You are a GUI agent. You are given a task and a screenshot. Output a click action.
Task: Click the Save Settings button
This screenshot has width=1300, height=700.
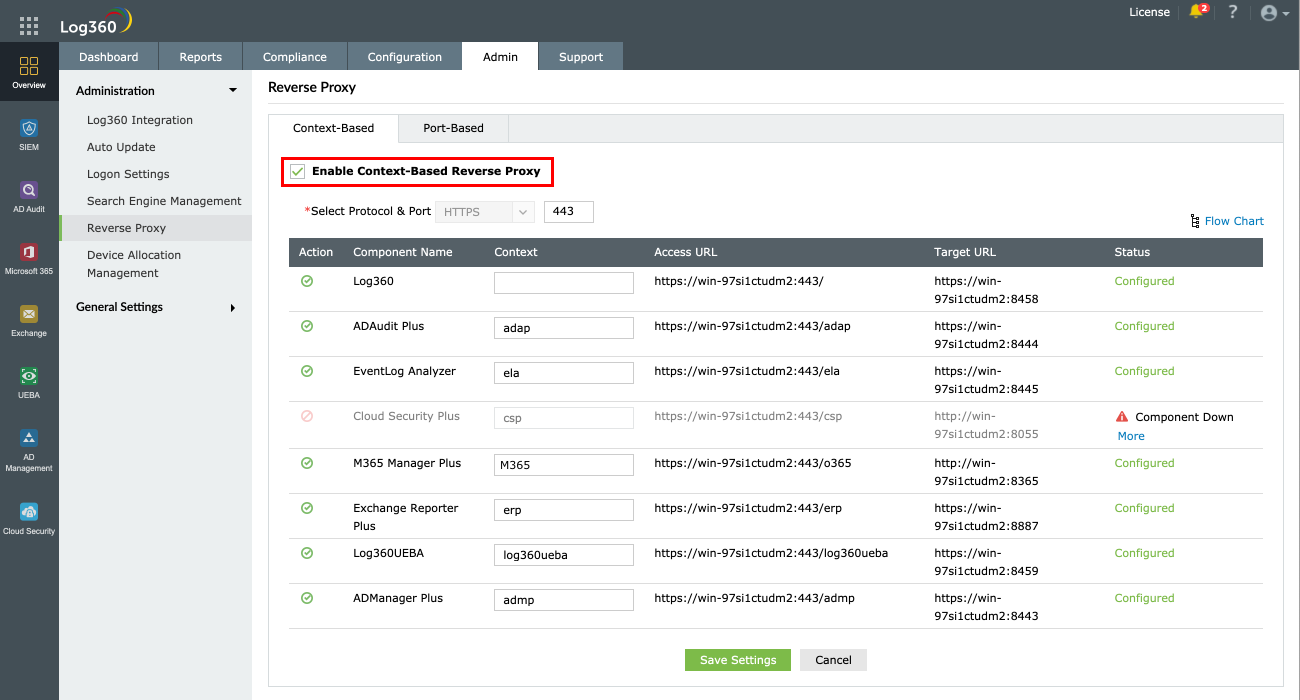[x=737, y=660]
